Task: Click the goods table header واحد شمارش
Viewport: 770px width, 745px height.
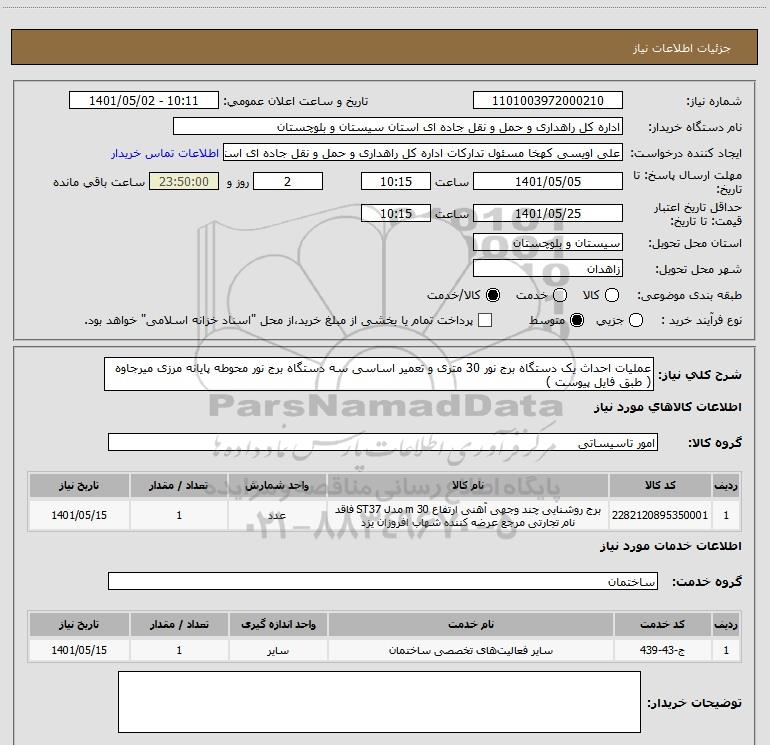Action: coord(277,485)
